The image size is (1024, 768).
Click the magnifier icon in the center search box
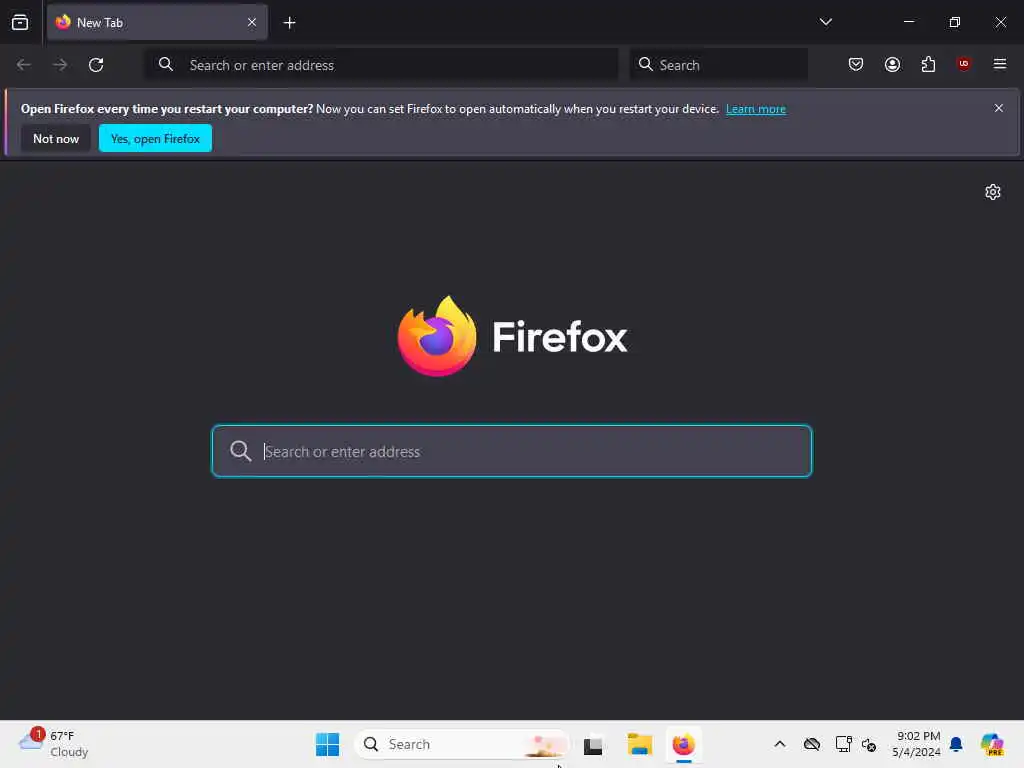coord(240,451)
